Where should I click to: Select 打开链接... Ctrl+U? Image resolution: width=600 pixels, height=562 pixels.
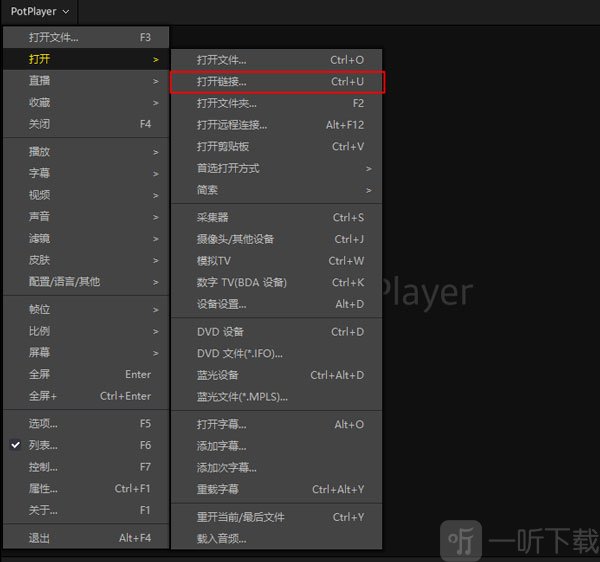coord(277,82)
